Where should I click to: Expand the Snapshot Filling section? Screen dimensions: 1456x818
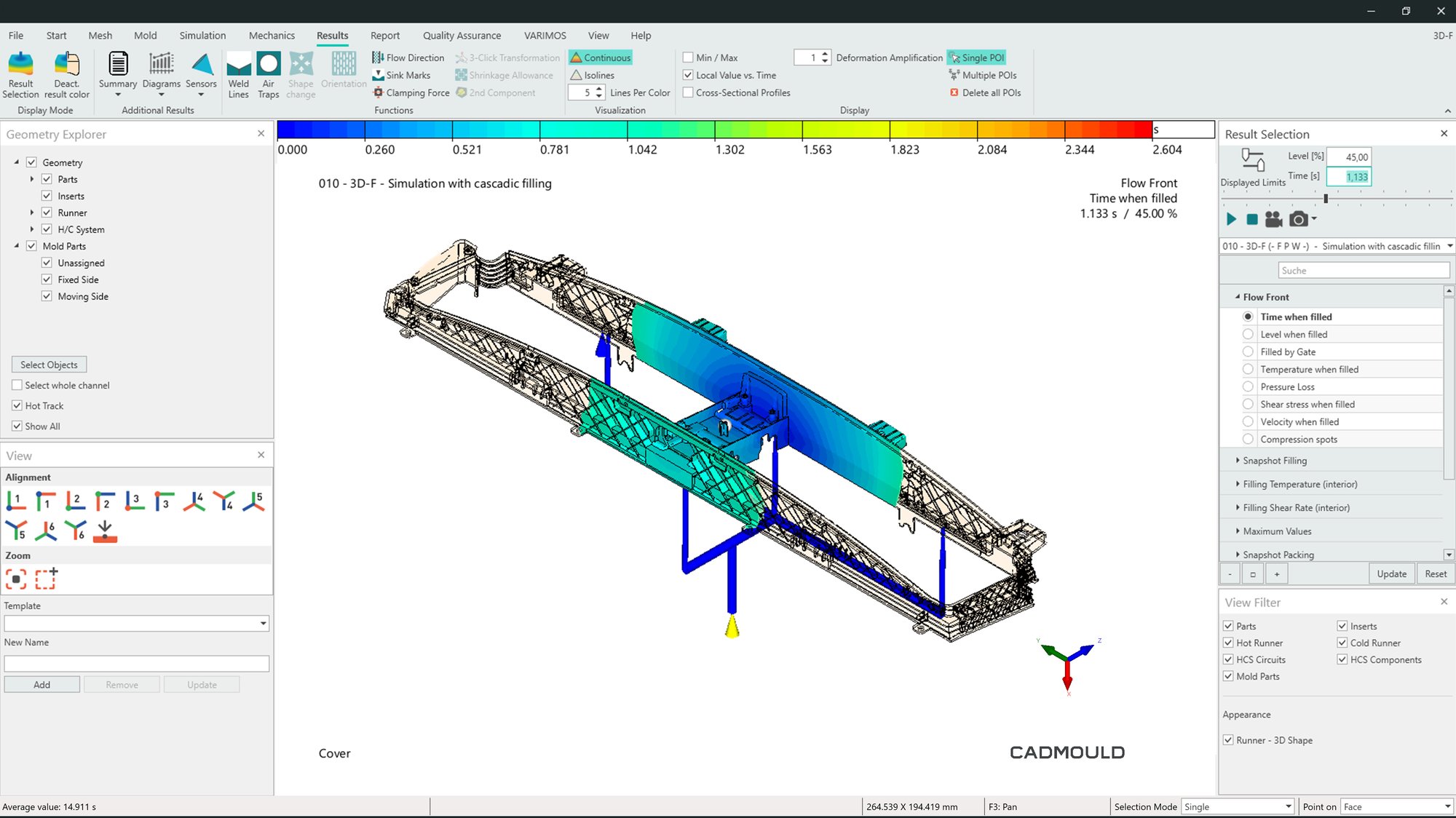pyautogui.click(x=1238, y=461)
